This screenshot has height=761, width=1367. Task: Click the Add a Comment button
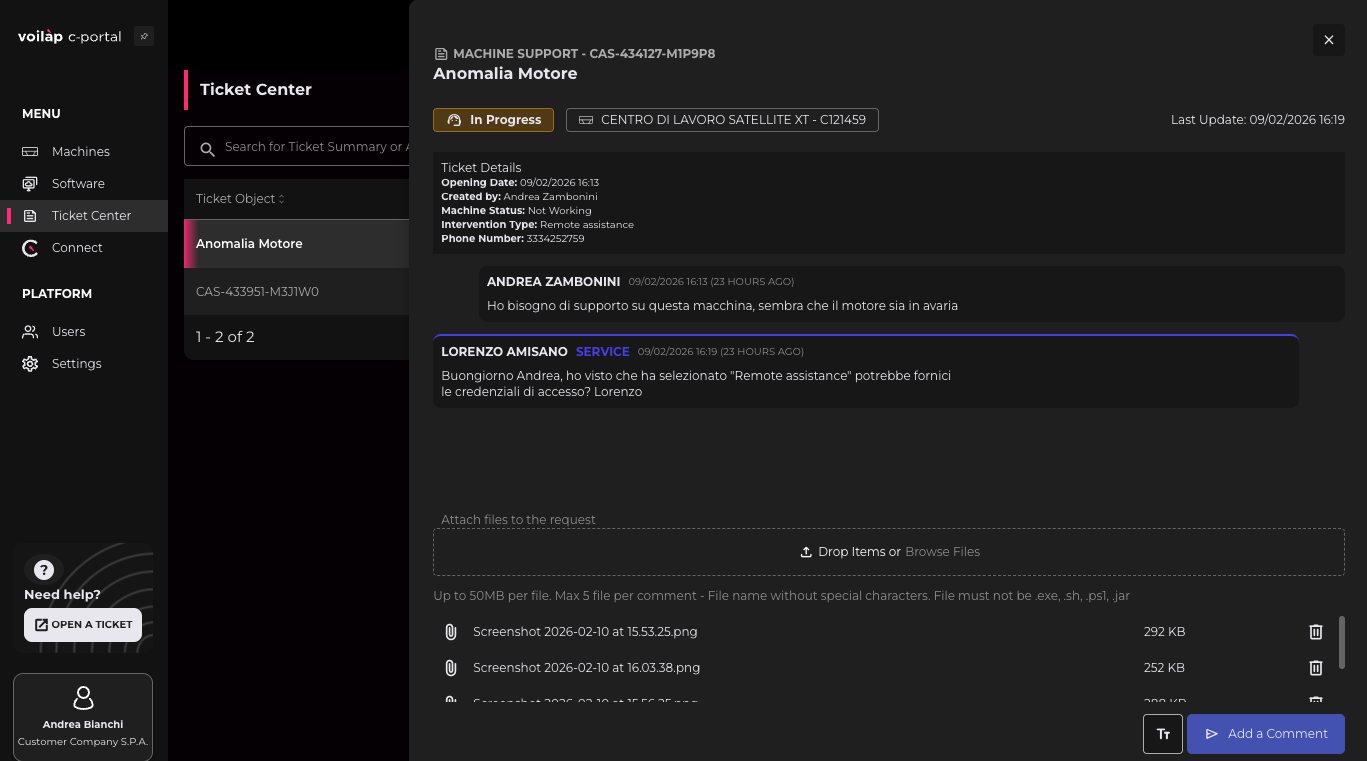(x=1266, y=734)
